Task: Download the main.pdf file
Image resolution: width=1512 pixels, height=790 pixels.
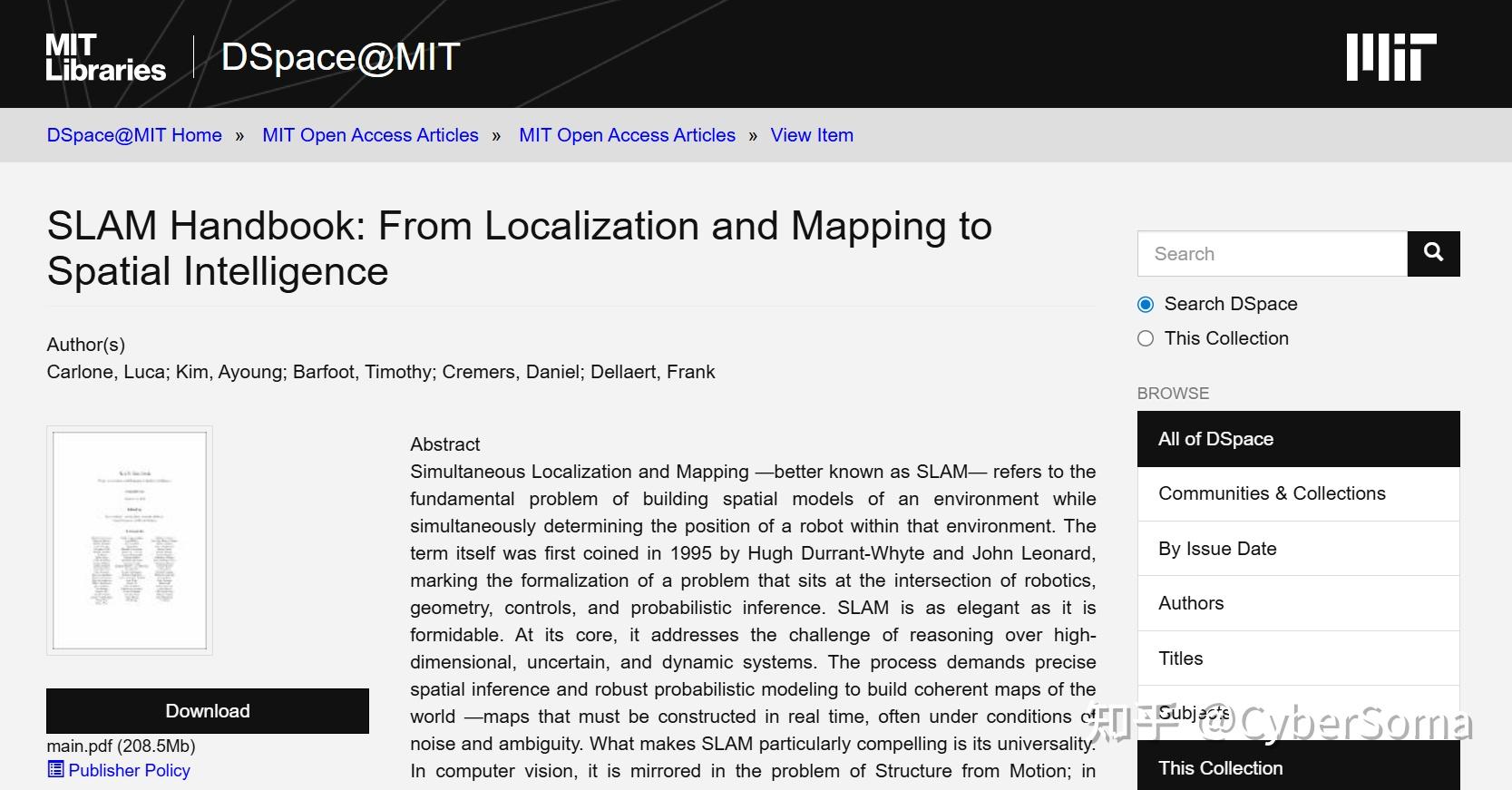Action: pos(208,711)
